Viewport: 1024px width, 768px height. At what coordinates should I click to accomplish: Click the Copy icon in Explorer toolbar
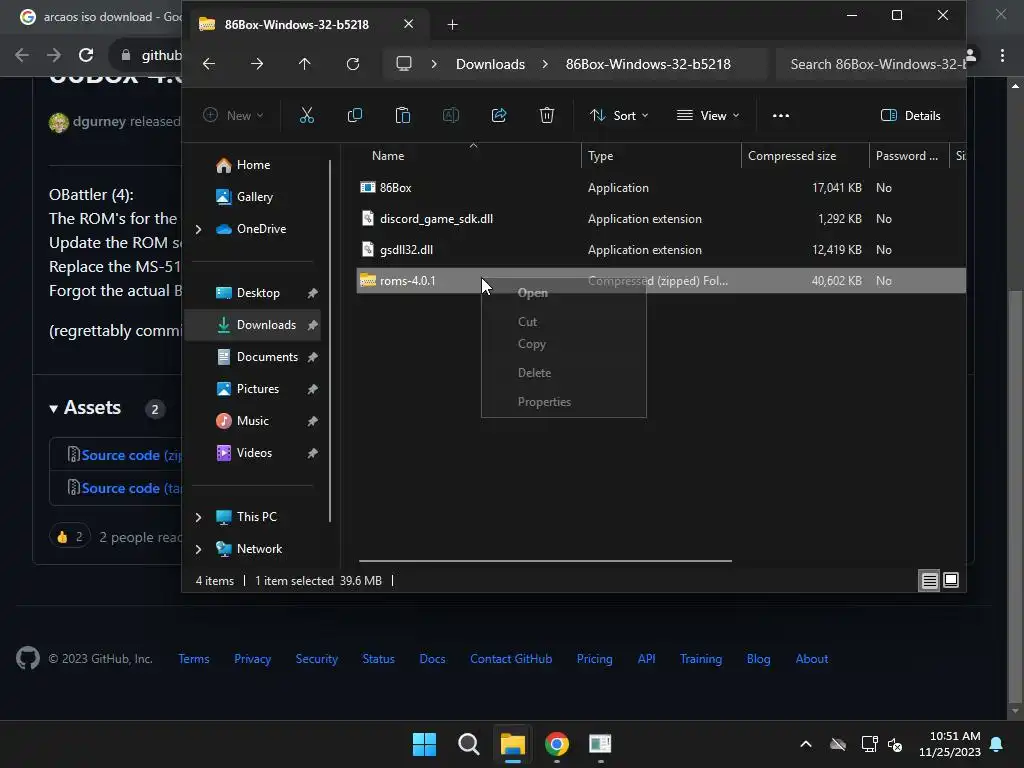pos(355,116)
